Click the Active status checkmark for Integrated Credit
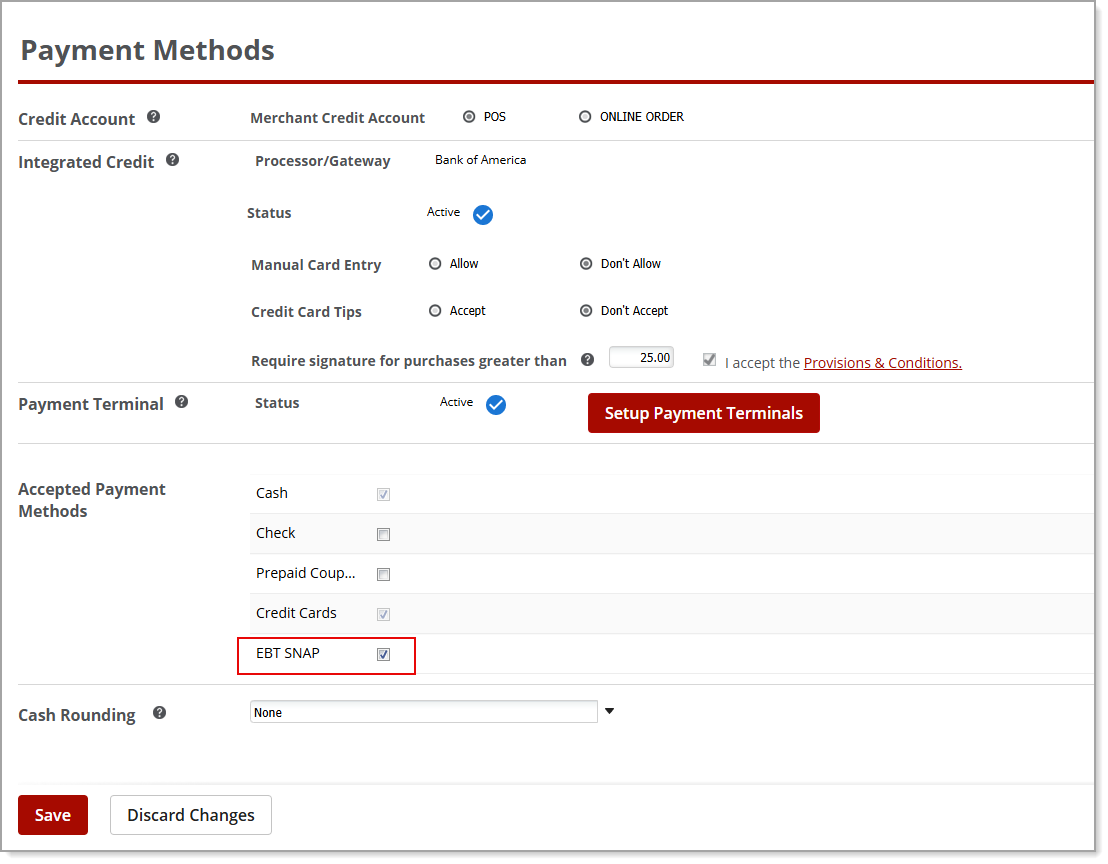This screenshot has height=864, width=1108. (483, 214)
